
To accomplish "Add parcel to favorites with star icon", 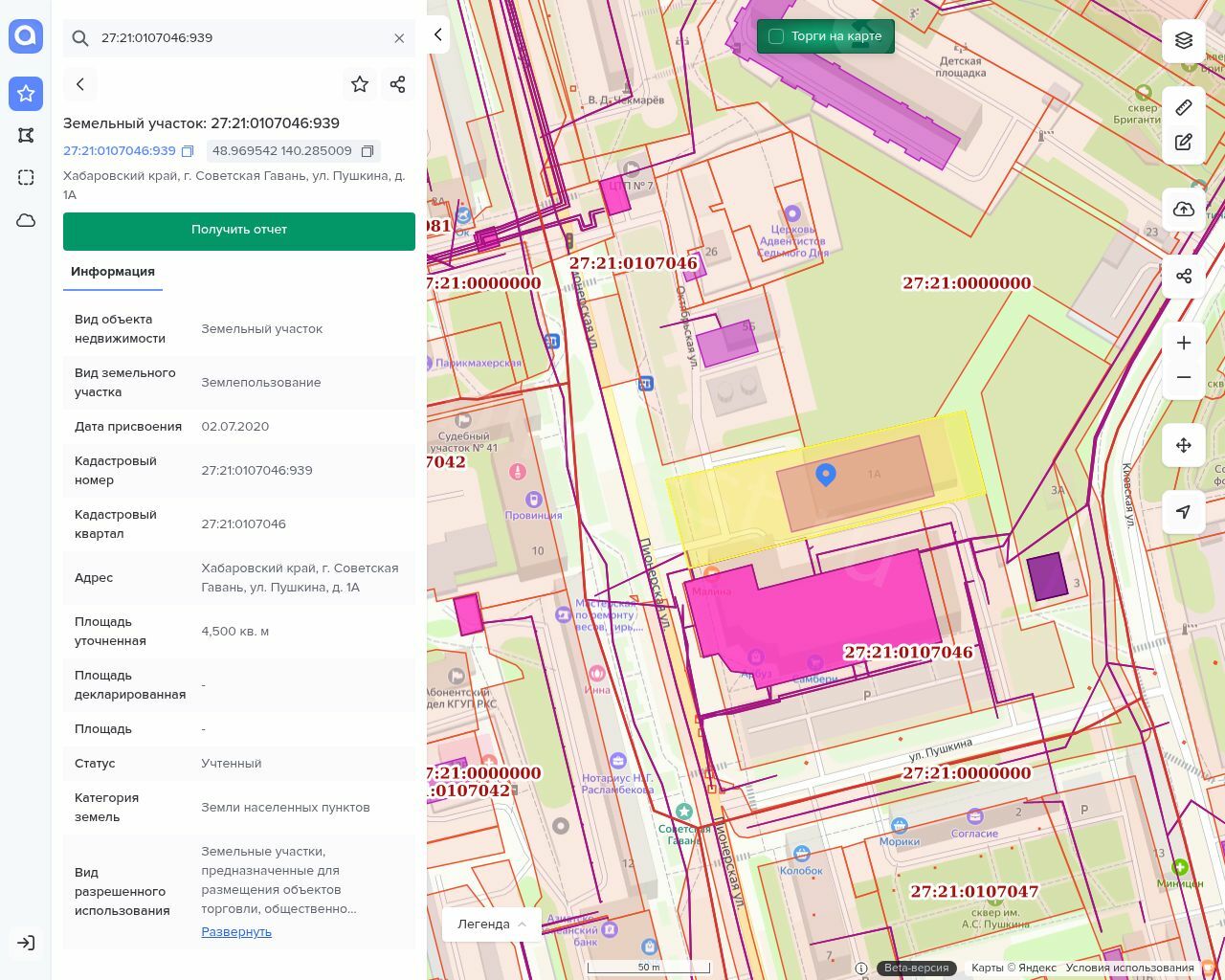I will [x=360, y=84].
